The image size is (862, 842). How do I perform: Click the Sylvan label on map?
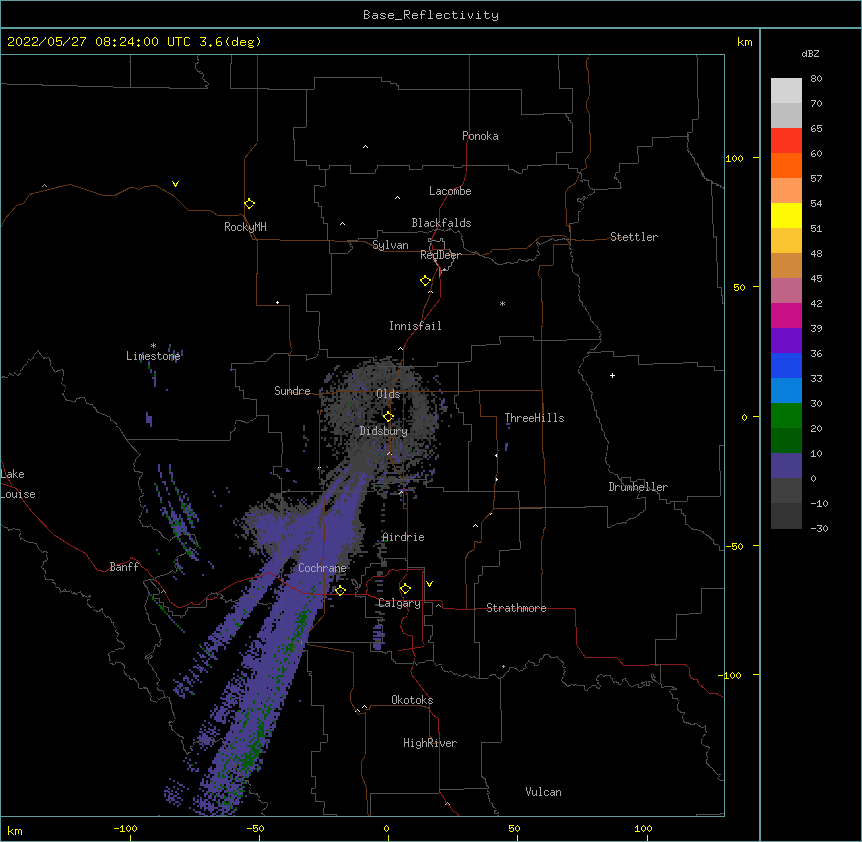tap(390, 245)
